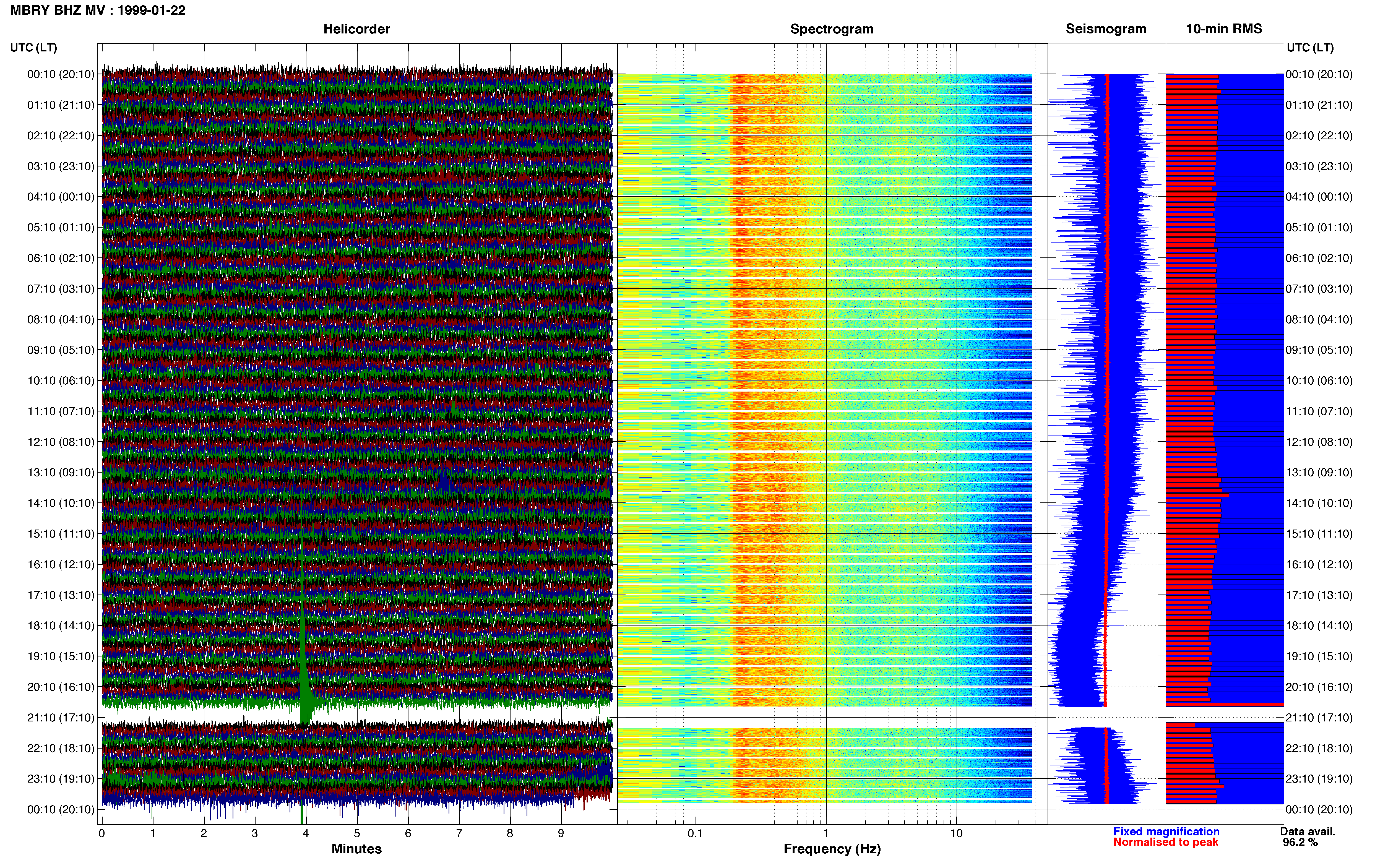Click helicorder-side time label '10:10 (06:10)'

coord(61,380)
